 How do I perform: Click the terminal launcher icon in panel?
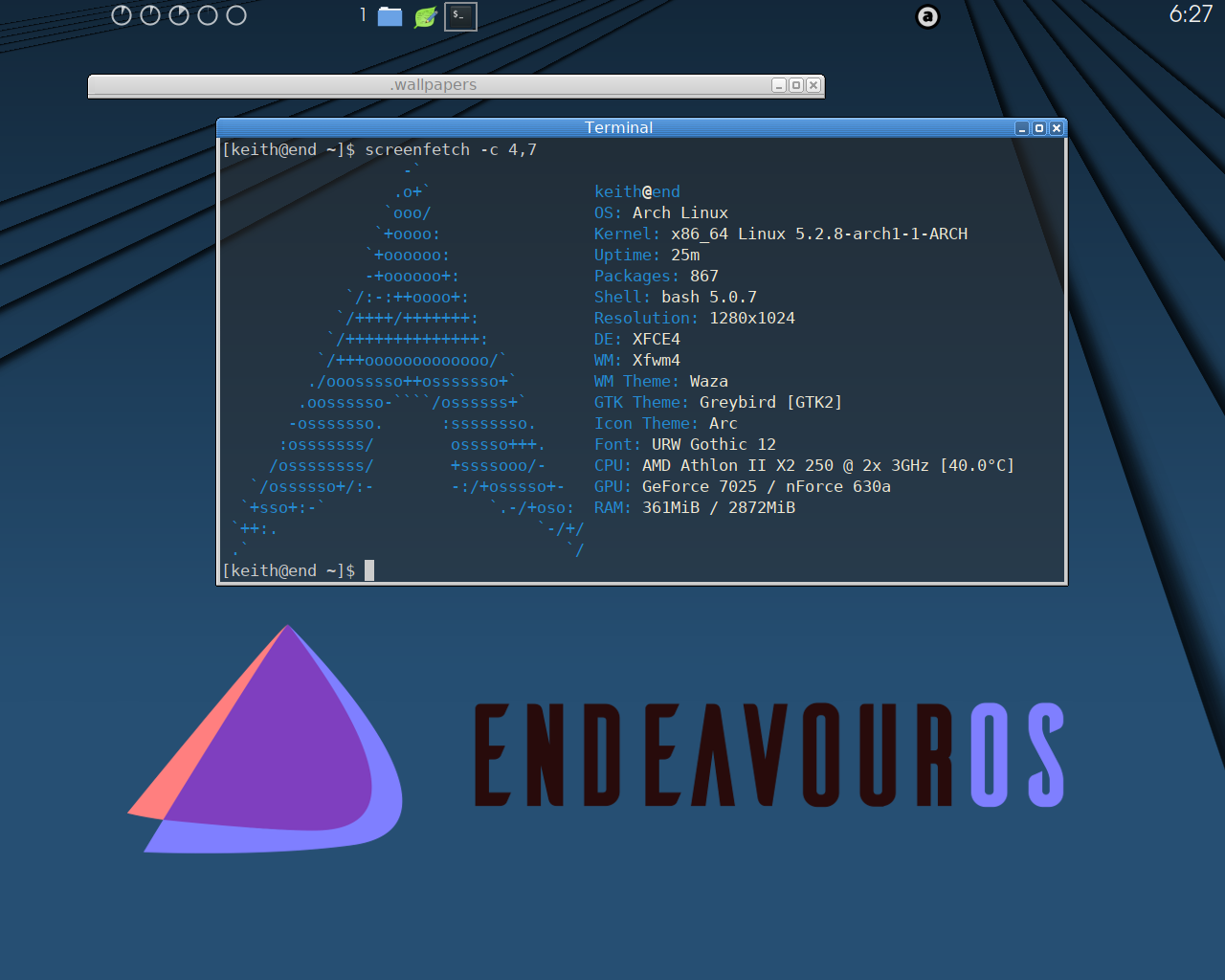(x=460, y=16)
